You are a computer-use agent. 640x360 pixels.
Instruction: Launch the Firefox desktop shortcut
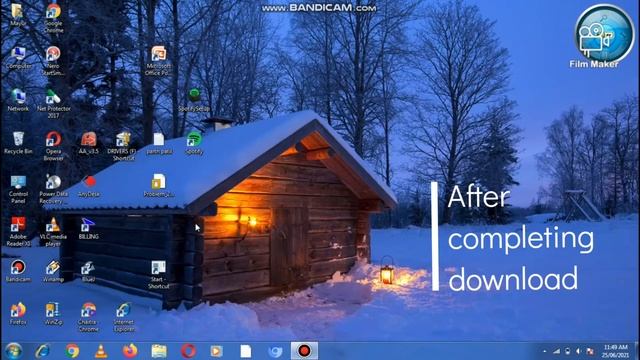coord(18,314)
